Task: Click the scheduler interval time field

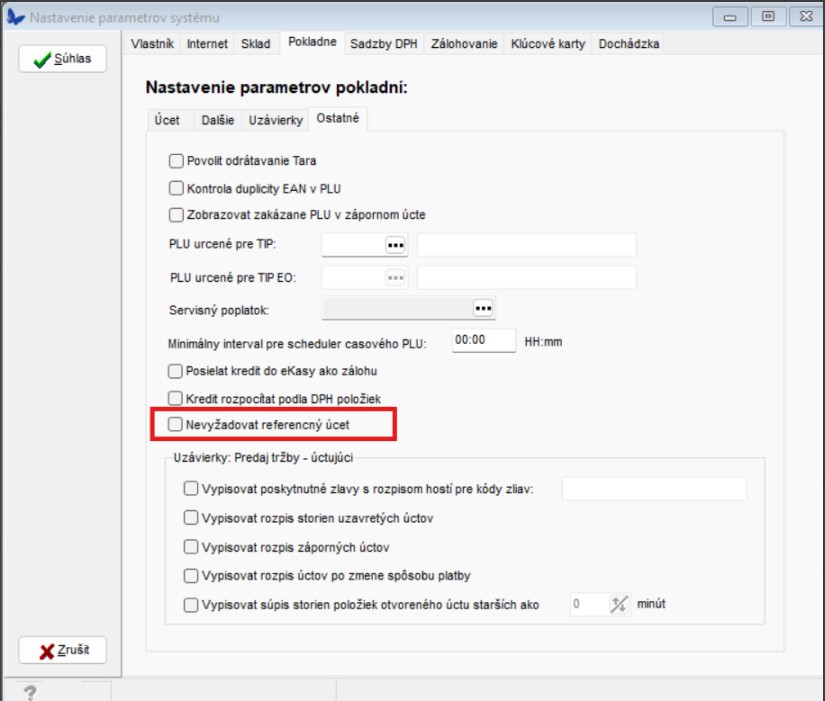Action: coord(483,341)
